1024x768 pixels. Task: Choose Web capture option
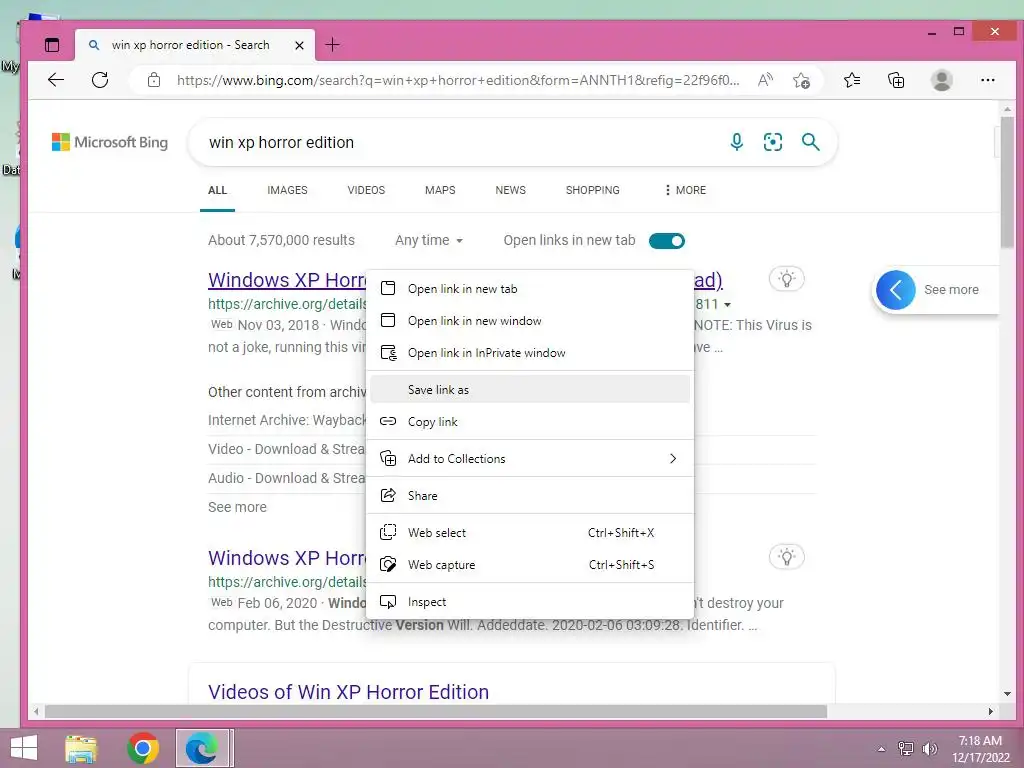[x=530, y=565]
